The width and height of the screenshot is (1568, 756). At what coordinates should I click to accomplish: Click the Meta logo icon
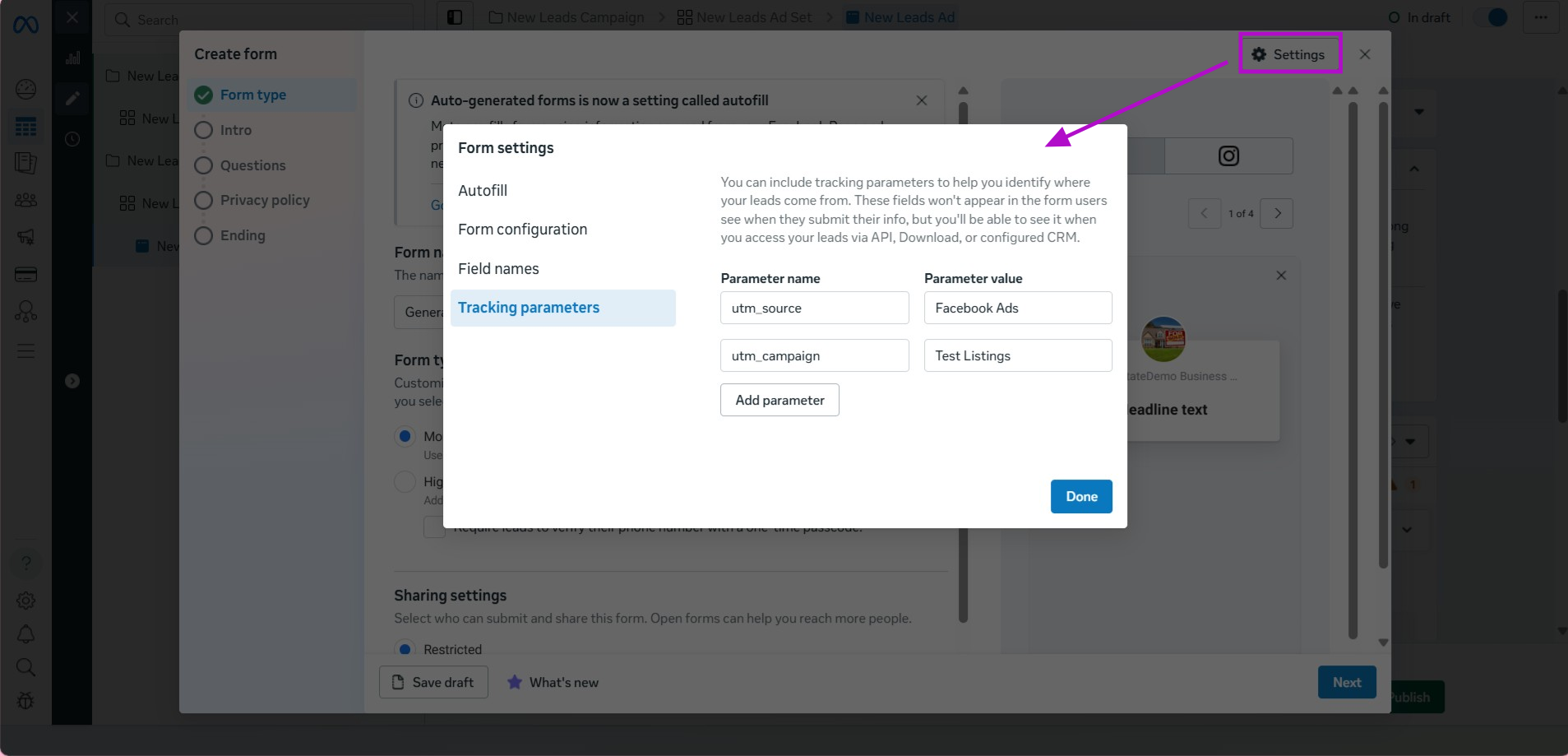coord(25,26)
